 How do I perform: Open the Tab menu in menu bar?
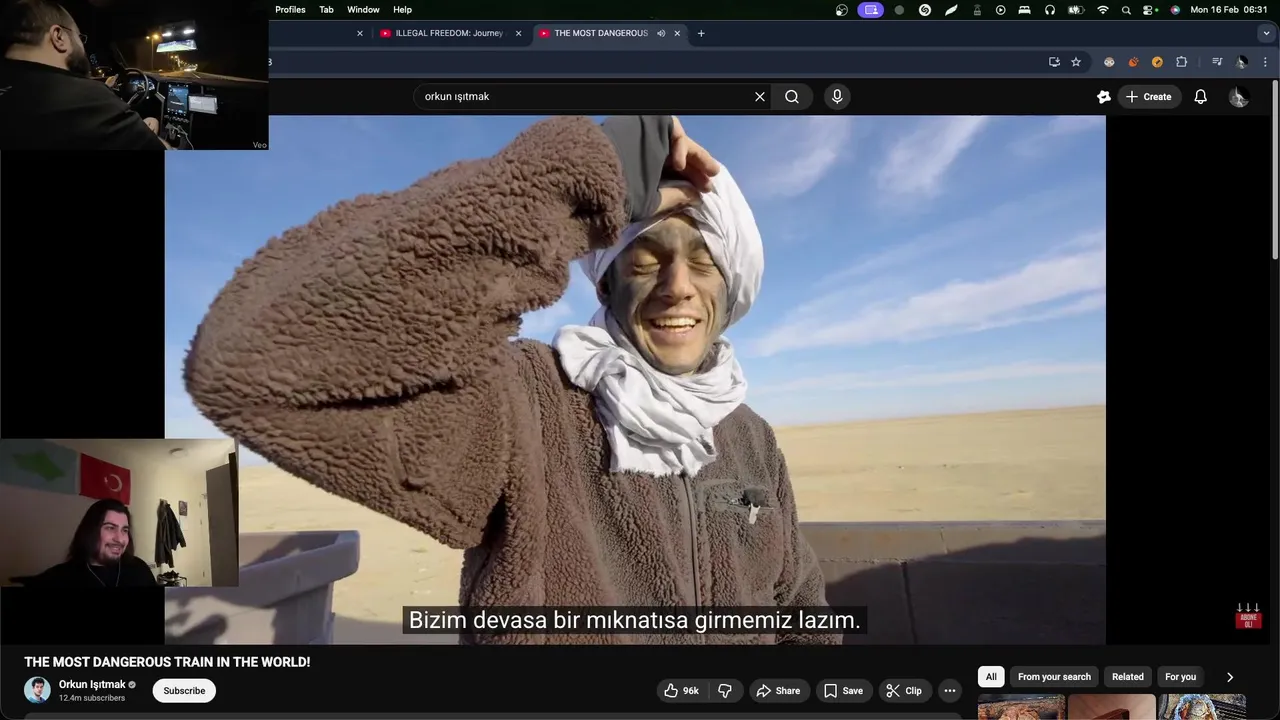click(326, 10)
